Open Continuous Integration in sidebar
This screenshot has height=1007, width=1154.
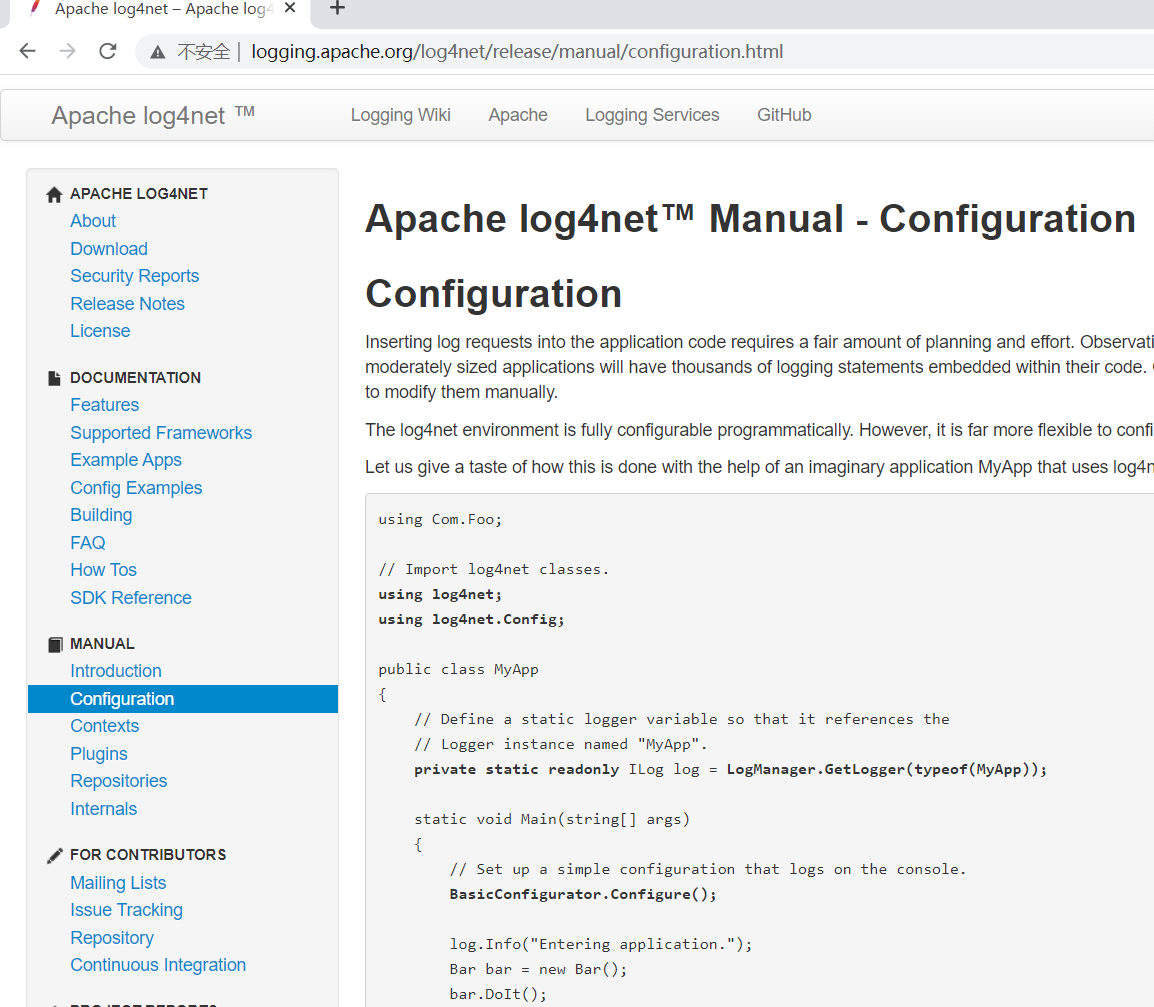coord(158,965)
